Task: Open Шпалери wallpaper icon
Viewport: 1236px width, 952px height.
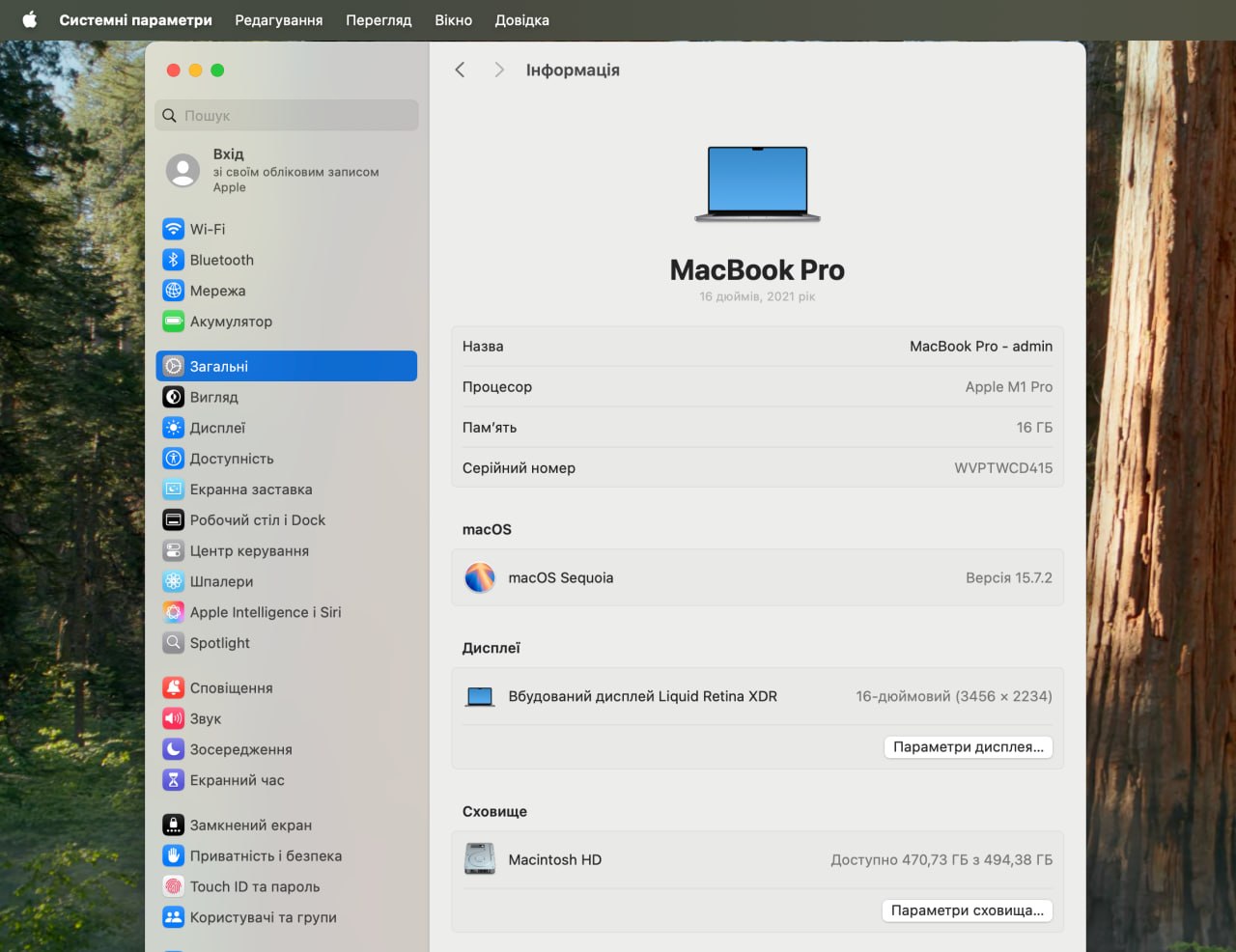Action: coord(174,581)
